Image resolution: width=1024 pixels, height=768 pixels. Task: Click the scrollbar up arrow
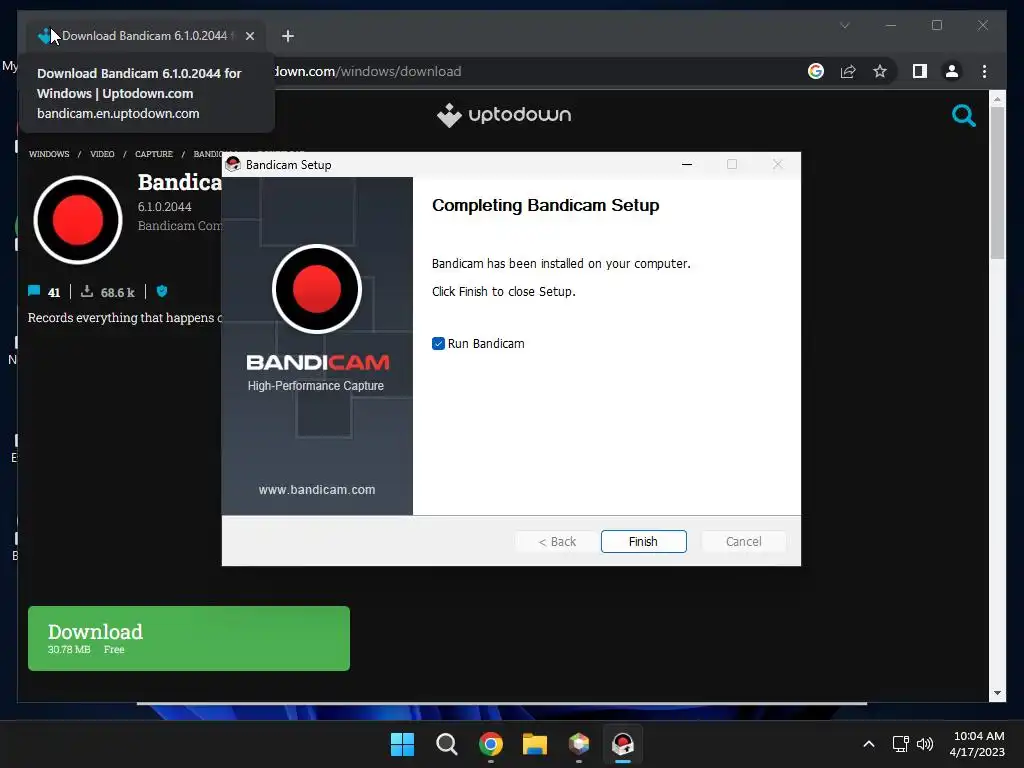click(x=997, y=99)
